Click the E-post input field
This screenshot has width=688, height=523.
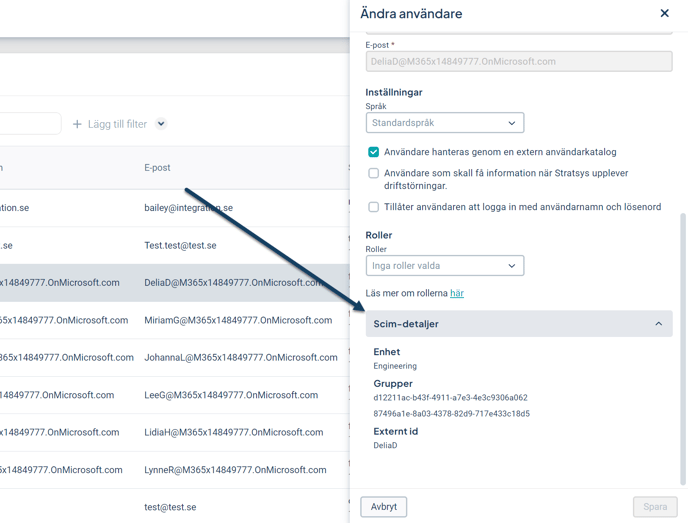tap(518, 62)
